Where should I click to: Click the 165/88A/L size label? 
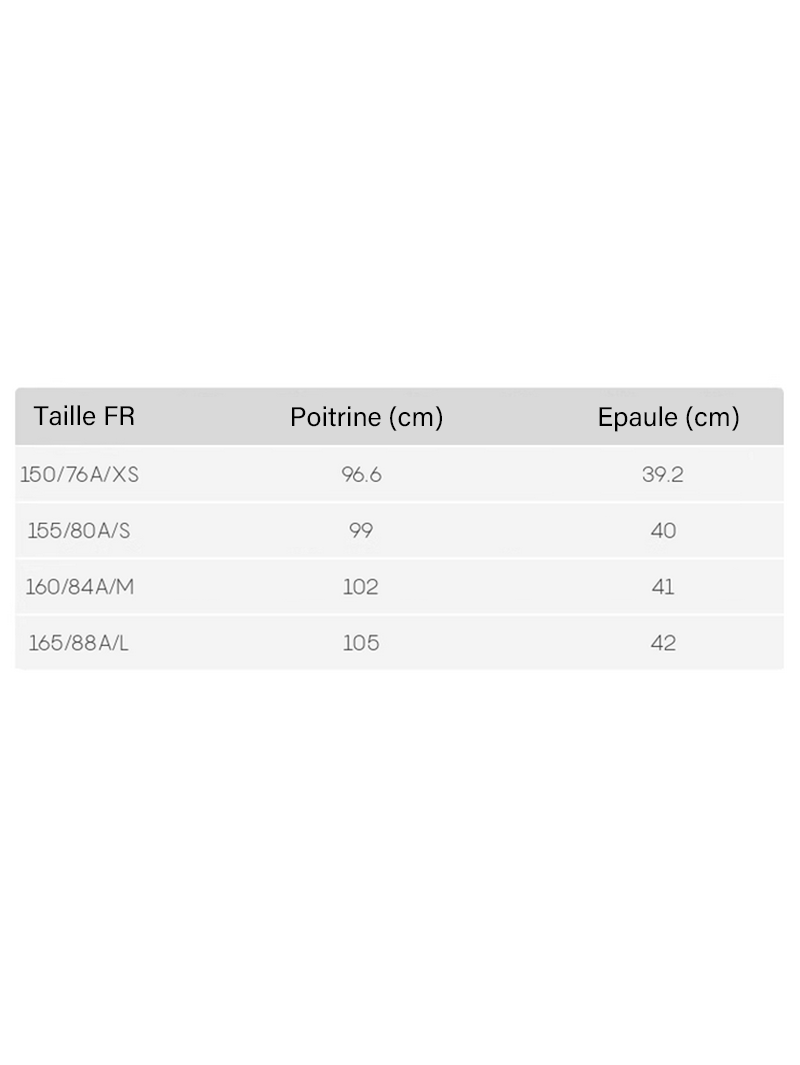78,643
